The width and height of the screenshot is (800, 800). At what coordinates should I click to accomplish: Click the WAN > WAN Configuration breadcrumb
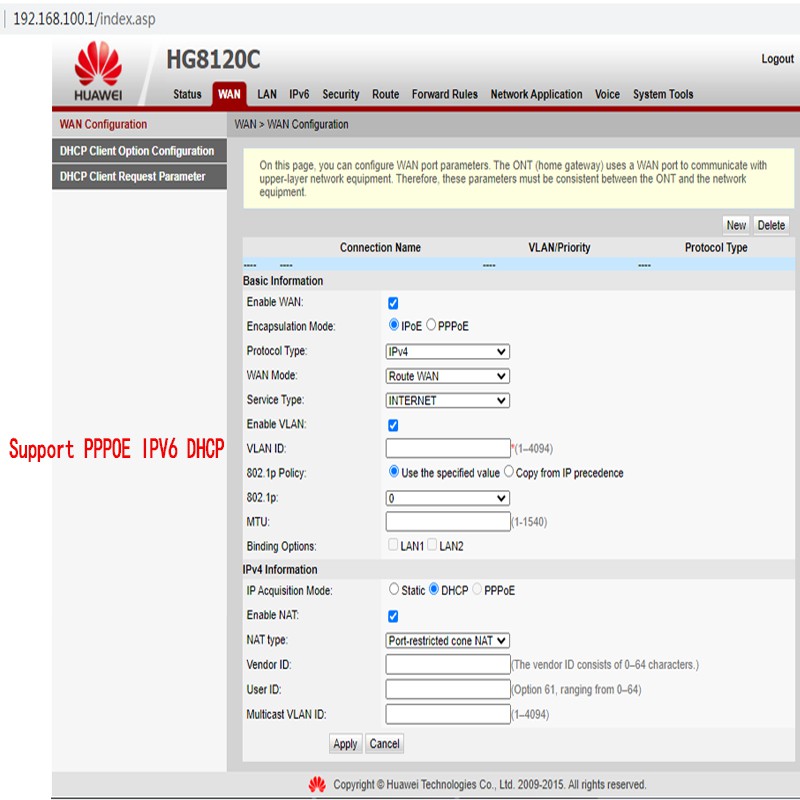[291, 124]
